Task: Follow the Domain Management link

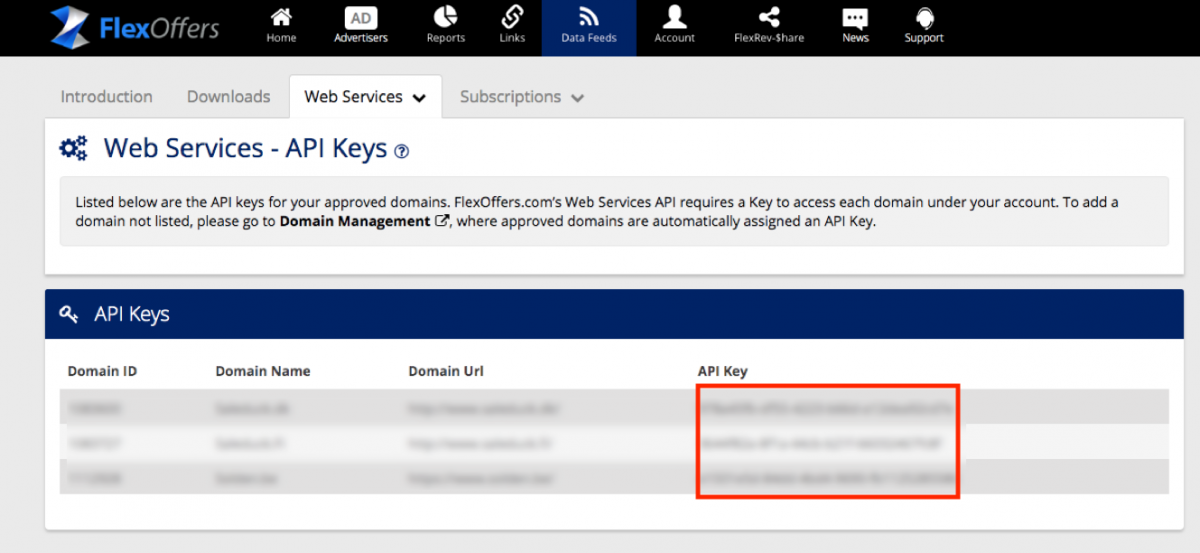Action: pos(355,221)
